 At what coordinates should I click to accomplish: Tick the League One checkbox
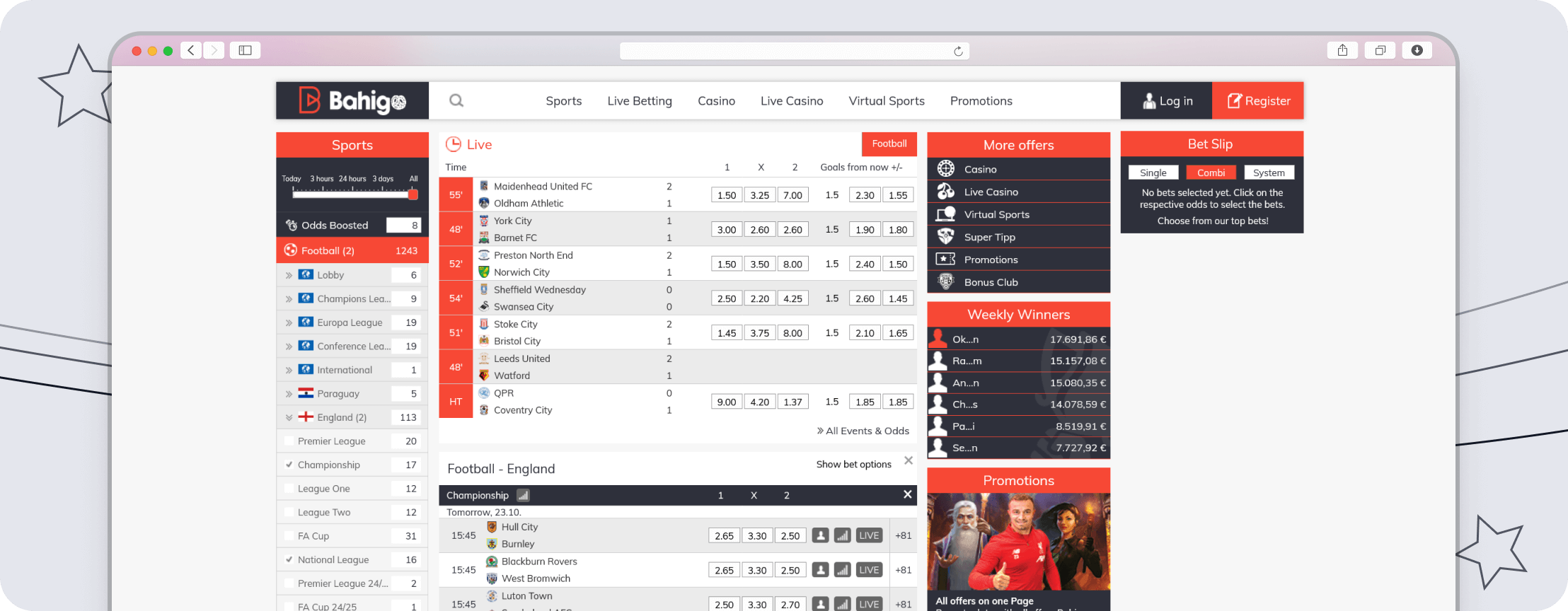289,489
